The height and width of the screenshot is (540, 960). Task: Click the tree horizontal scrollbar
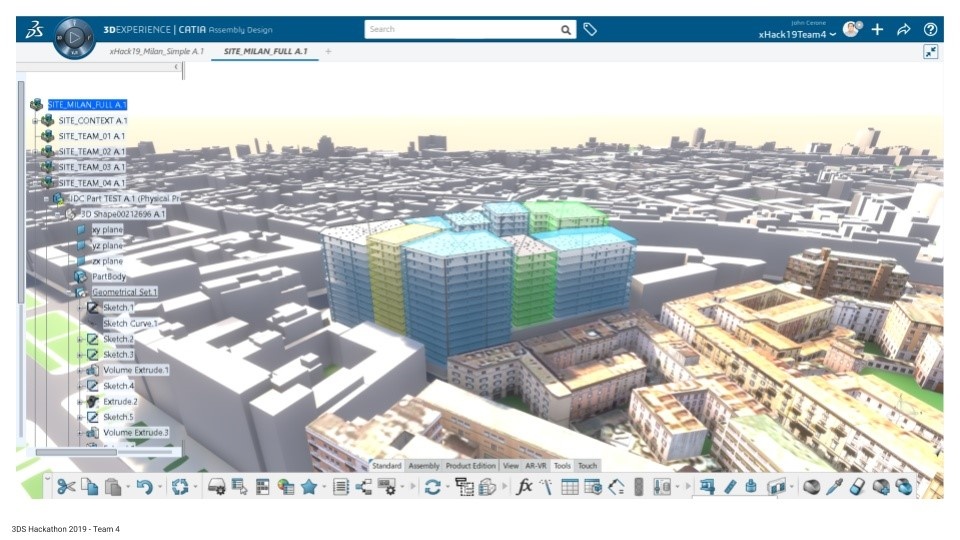(76, 452)
